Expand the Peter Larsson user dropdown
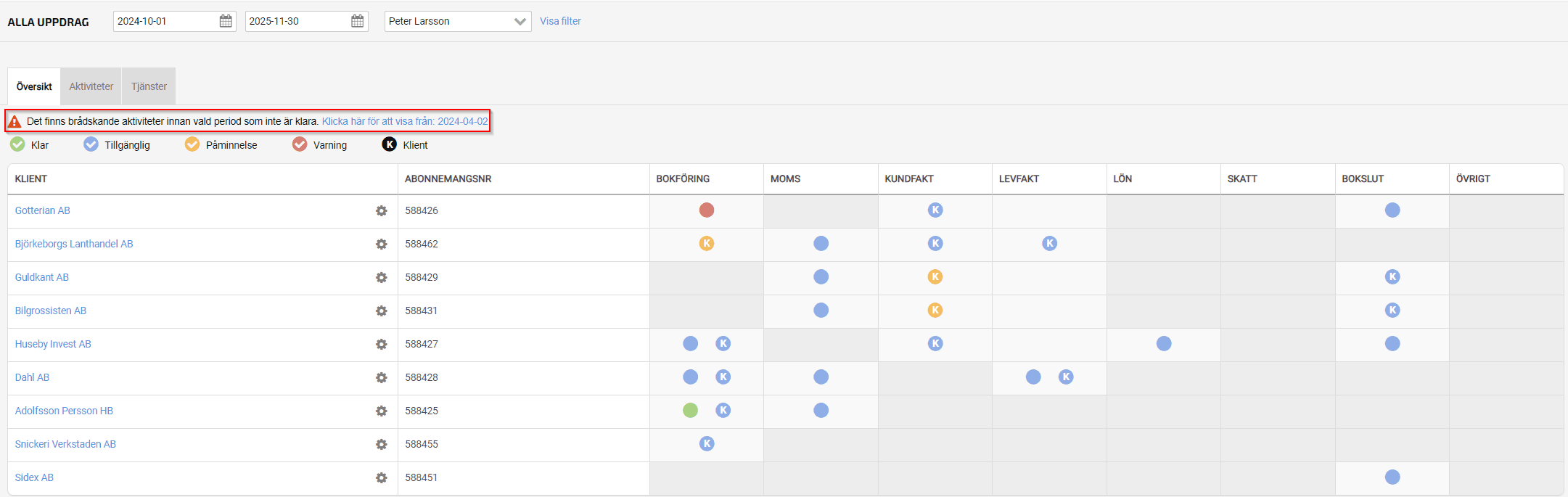1568x497 pixels. coord(458,21)
